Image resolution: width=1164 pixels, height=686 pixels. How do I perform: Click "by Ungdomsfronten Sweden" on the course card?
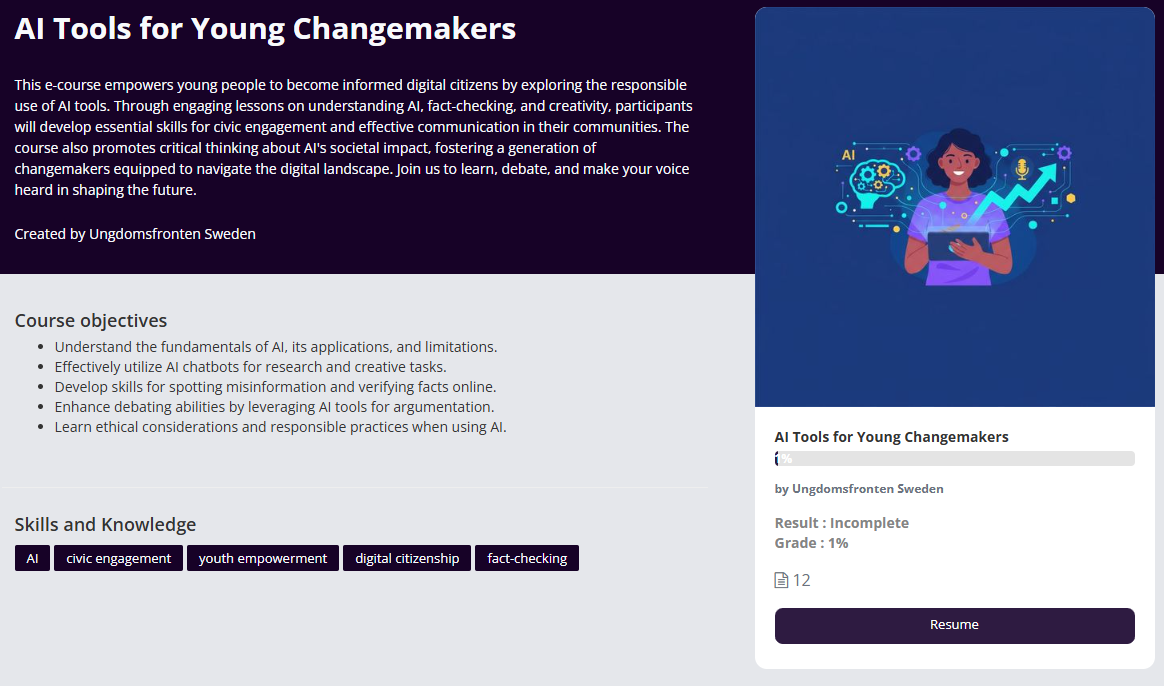(859, 489)
